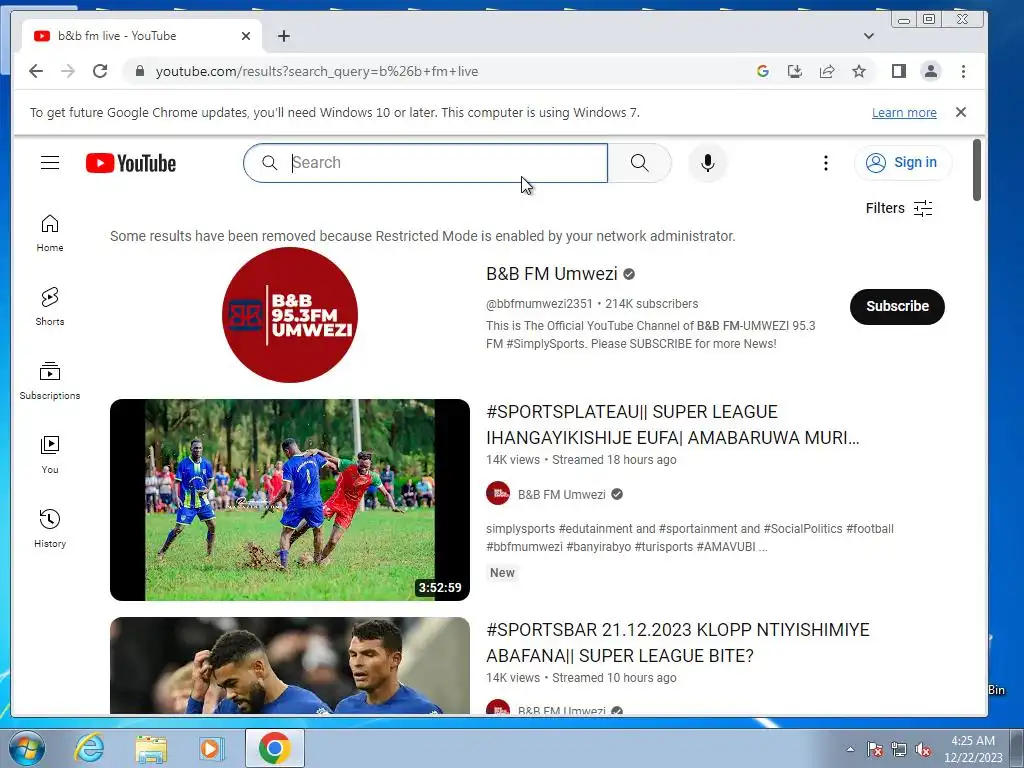Viewport: 1024px width, 768px height.
Task: Open the Learn more link about updates
Action: (x=904, y=112)
